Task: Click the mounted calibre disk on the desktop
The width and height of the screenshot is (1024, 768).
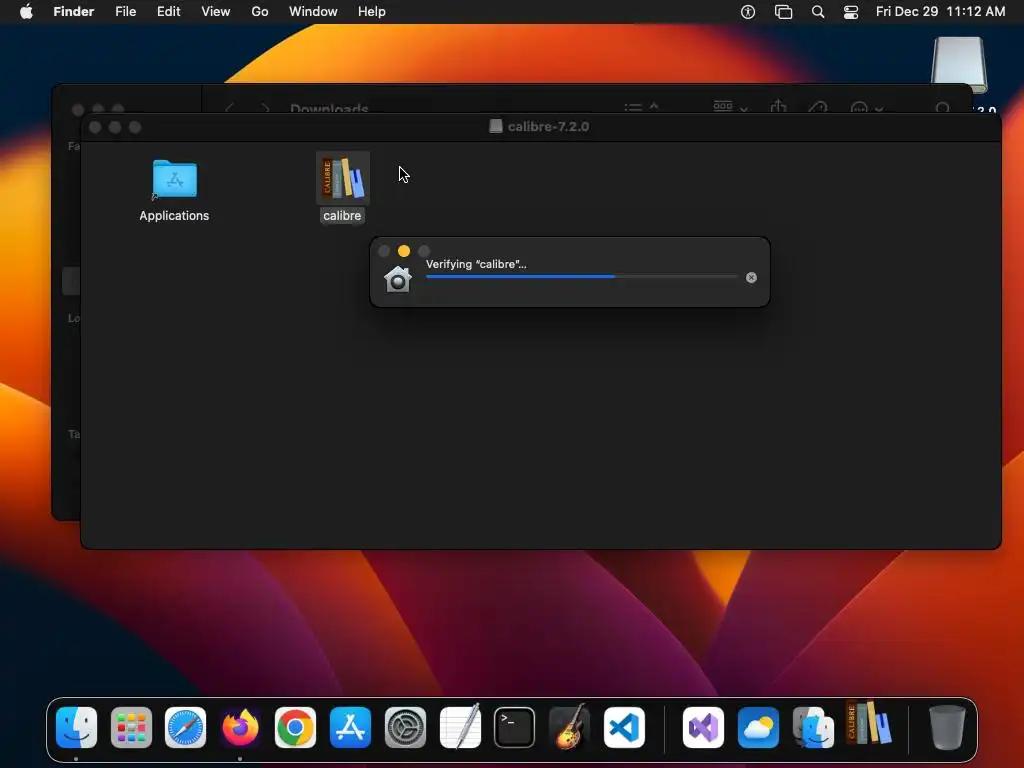Action: 959,64
